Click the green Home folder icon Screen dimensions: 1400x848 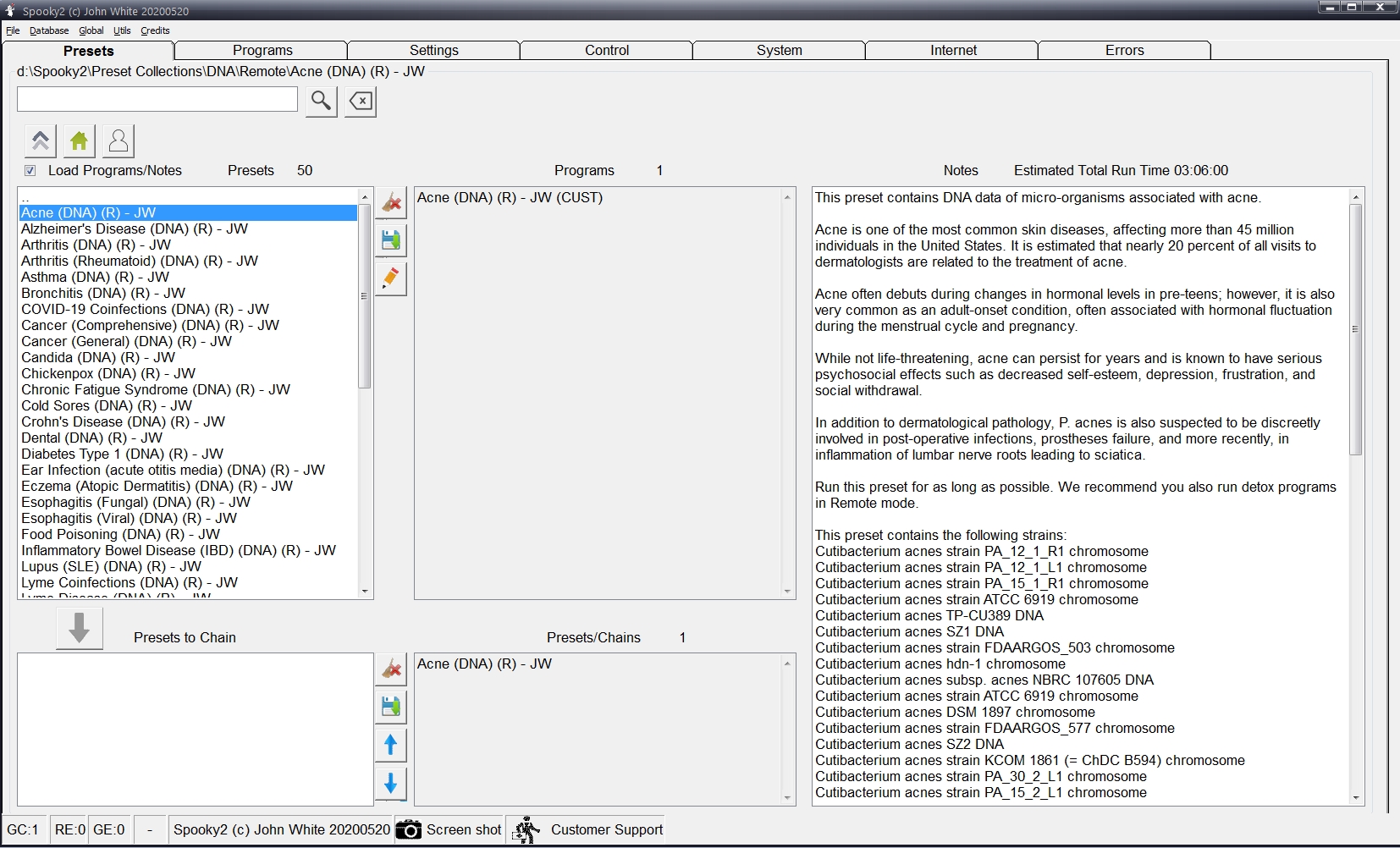coord(79,141)
